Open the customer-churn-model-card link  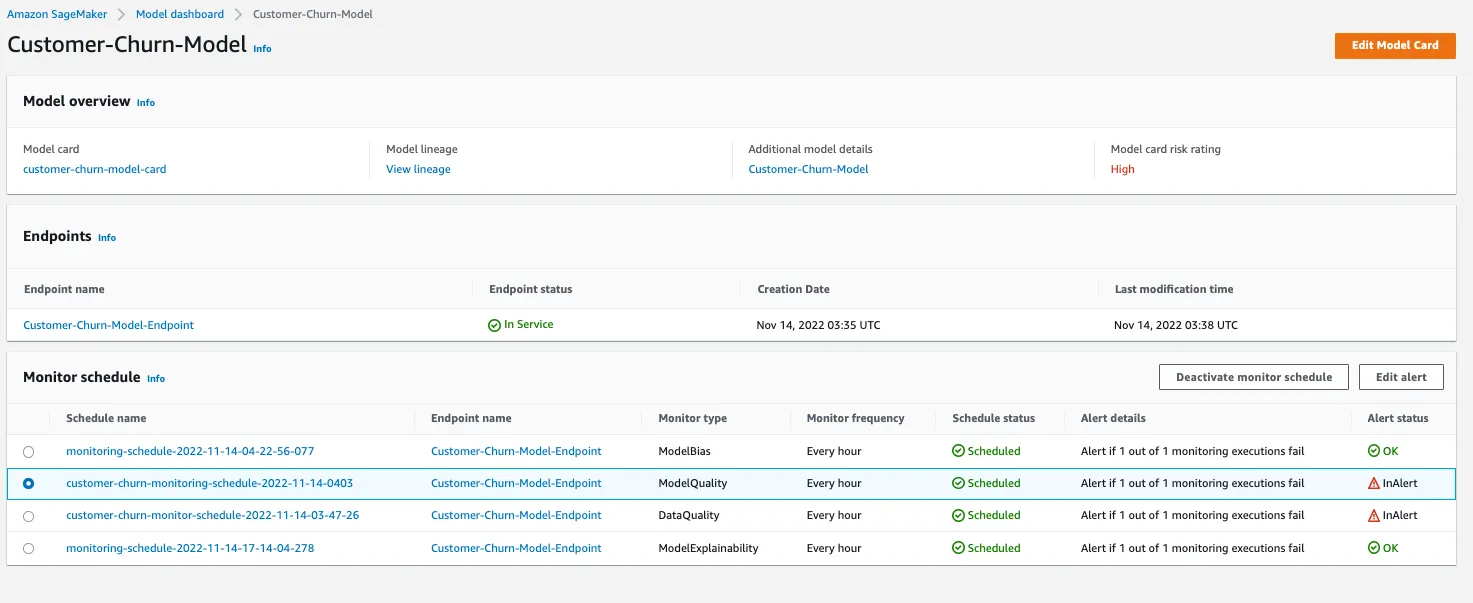[94, 168]
